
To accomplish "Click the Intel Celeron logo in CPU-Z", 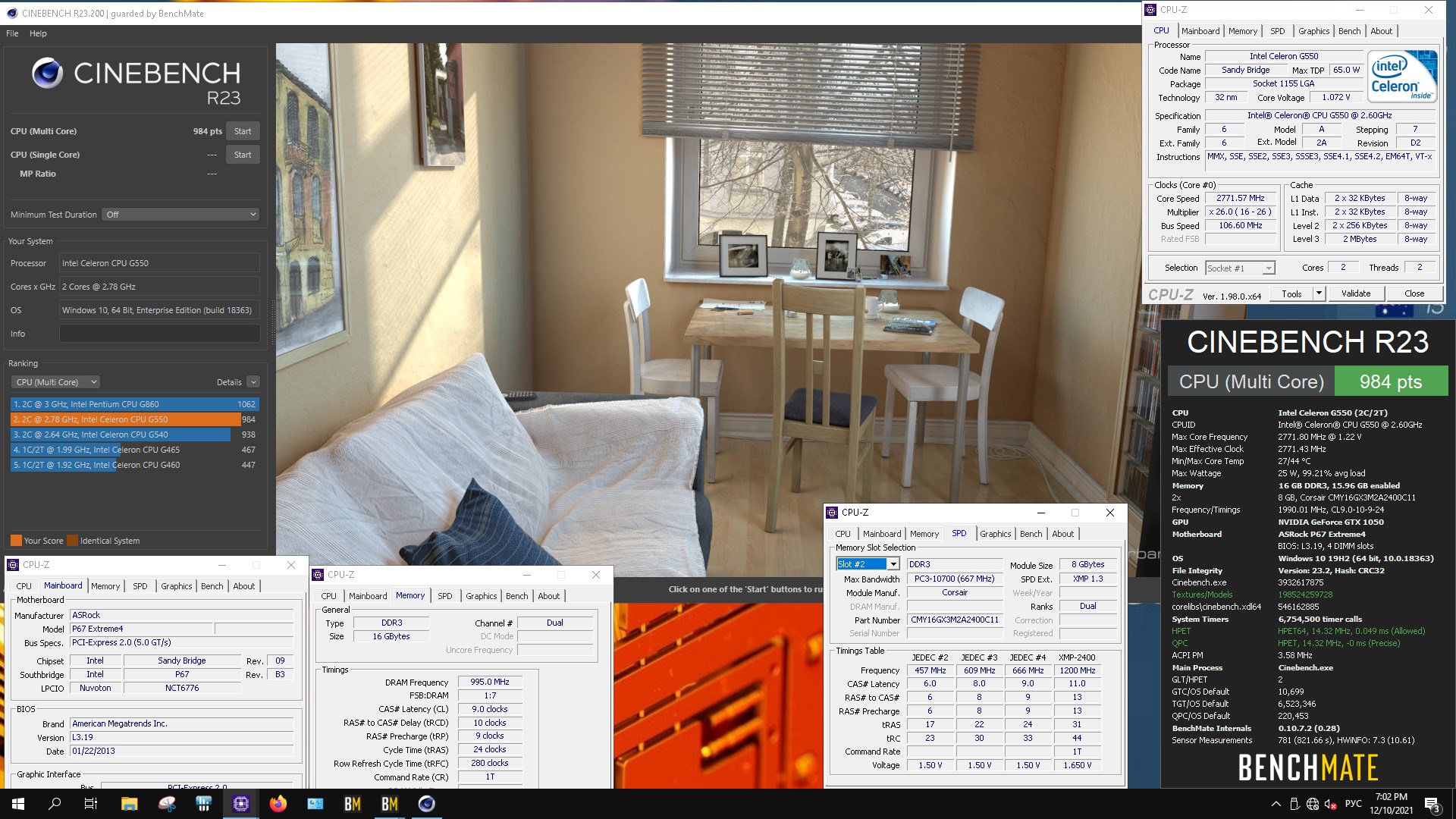I will [x=1403, y=76].
